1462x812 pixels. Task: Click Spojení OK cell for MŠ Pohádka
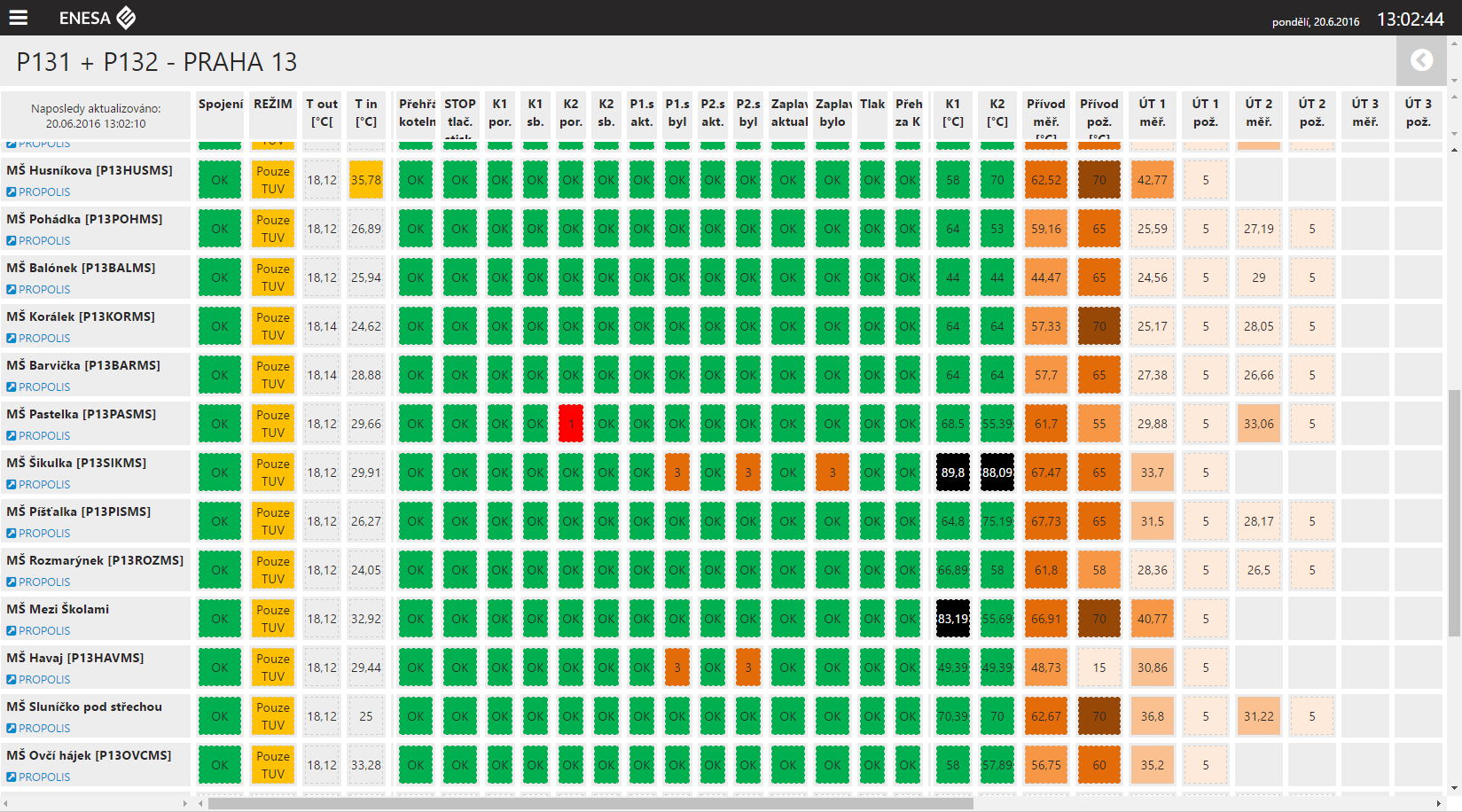[220, 229]
